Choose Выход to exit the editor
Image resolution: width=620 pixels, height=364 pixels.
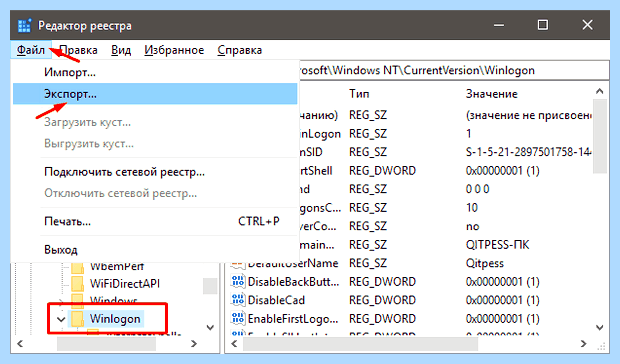[x=155, y=250]
